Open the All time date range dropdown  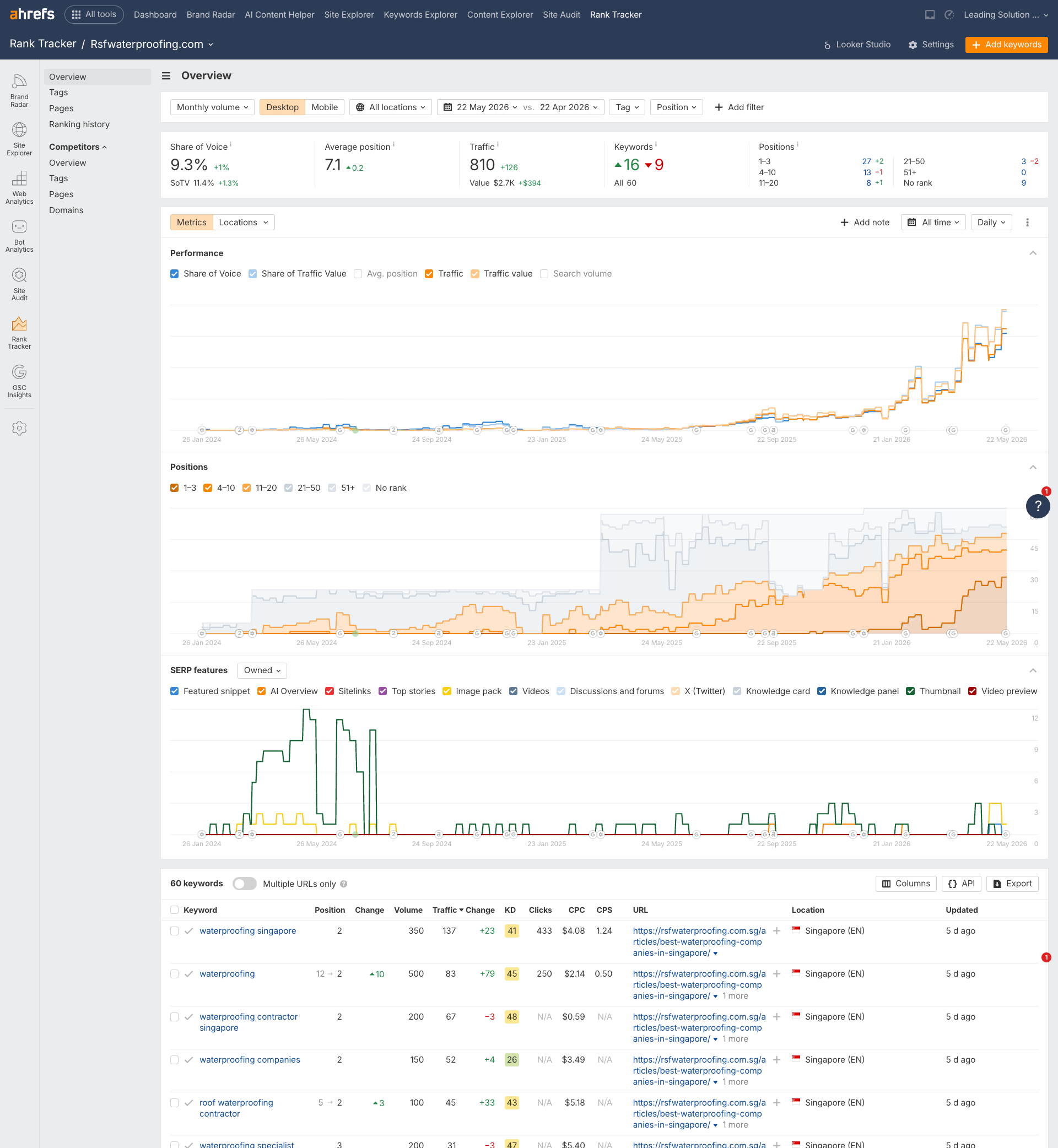[x=933, y=222]
